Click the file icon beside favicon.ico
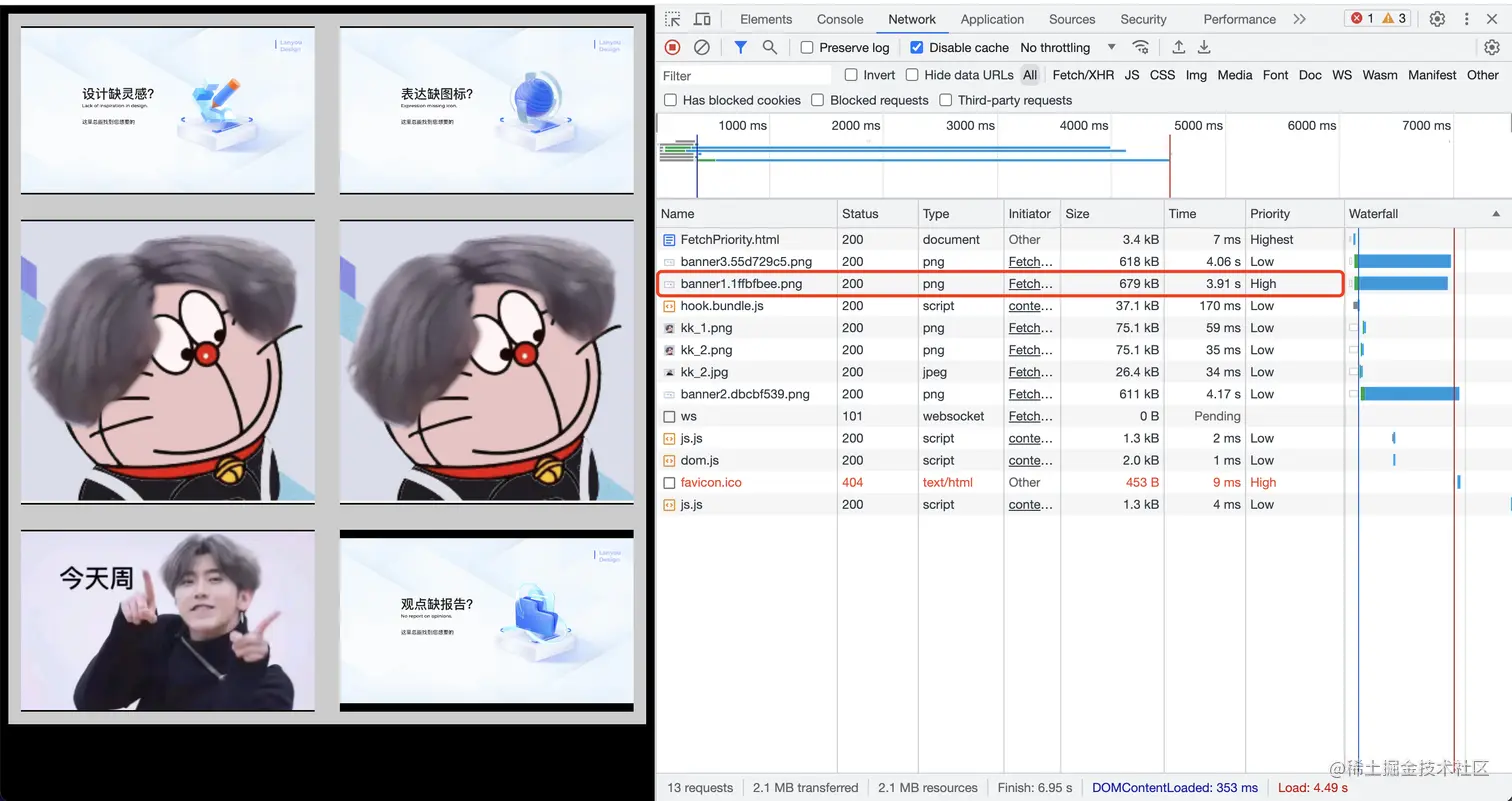Viewport: 1512px width, 801px height. click(669, 482)
